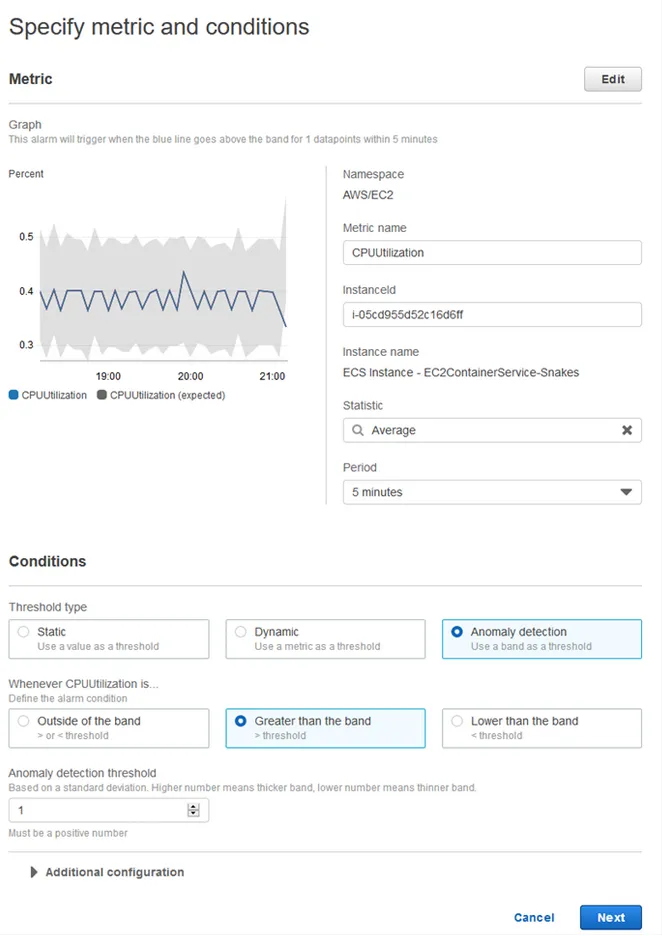Click the Edit button for Metric
662x936 pixels.
pyautogui.click(x=612, y=80)
